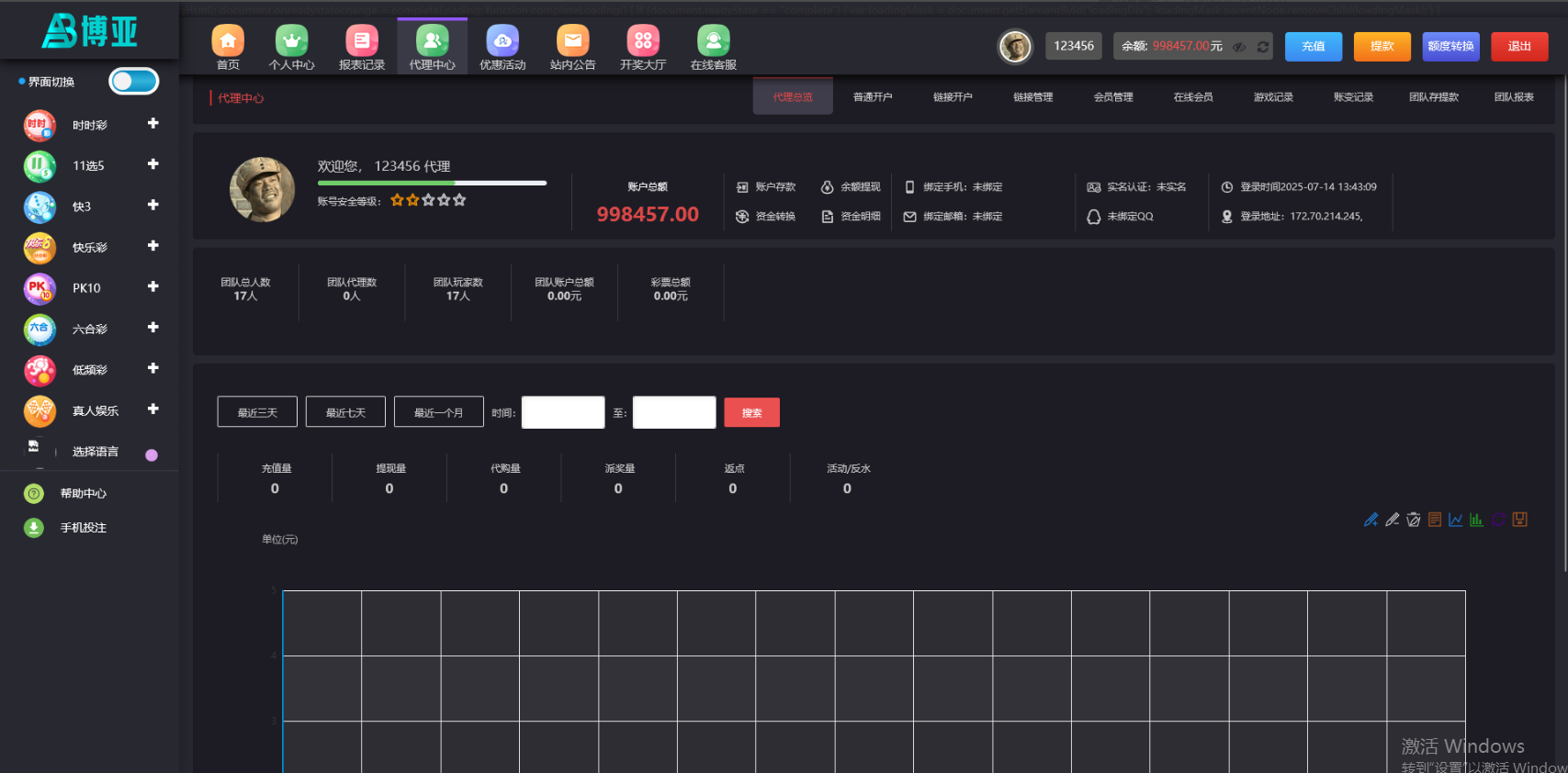Click the chart restore refresh icon
Screen dimensions: 1568x773
coord(1498,520)
